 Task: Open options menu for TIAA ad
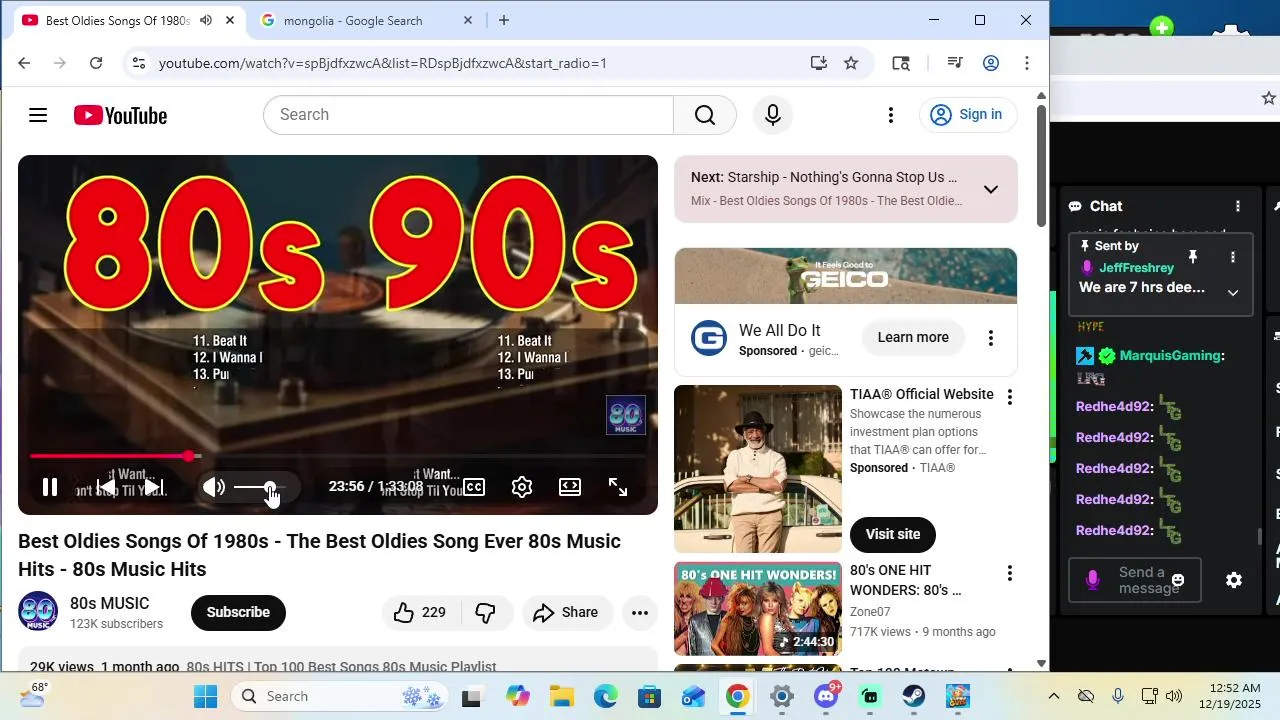pos(1010,397)
